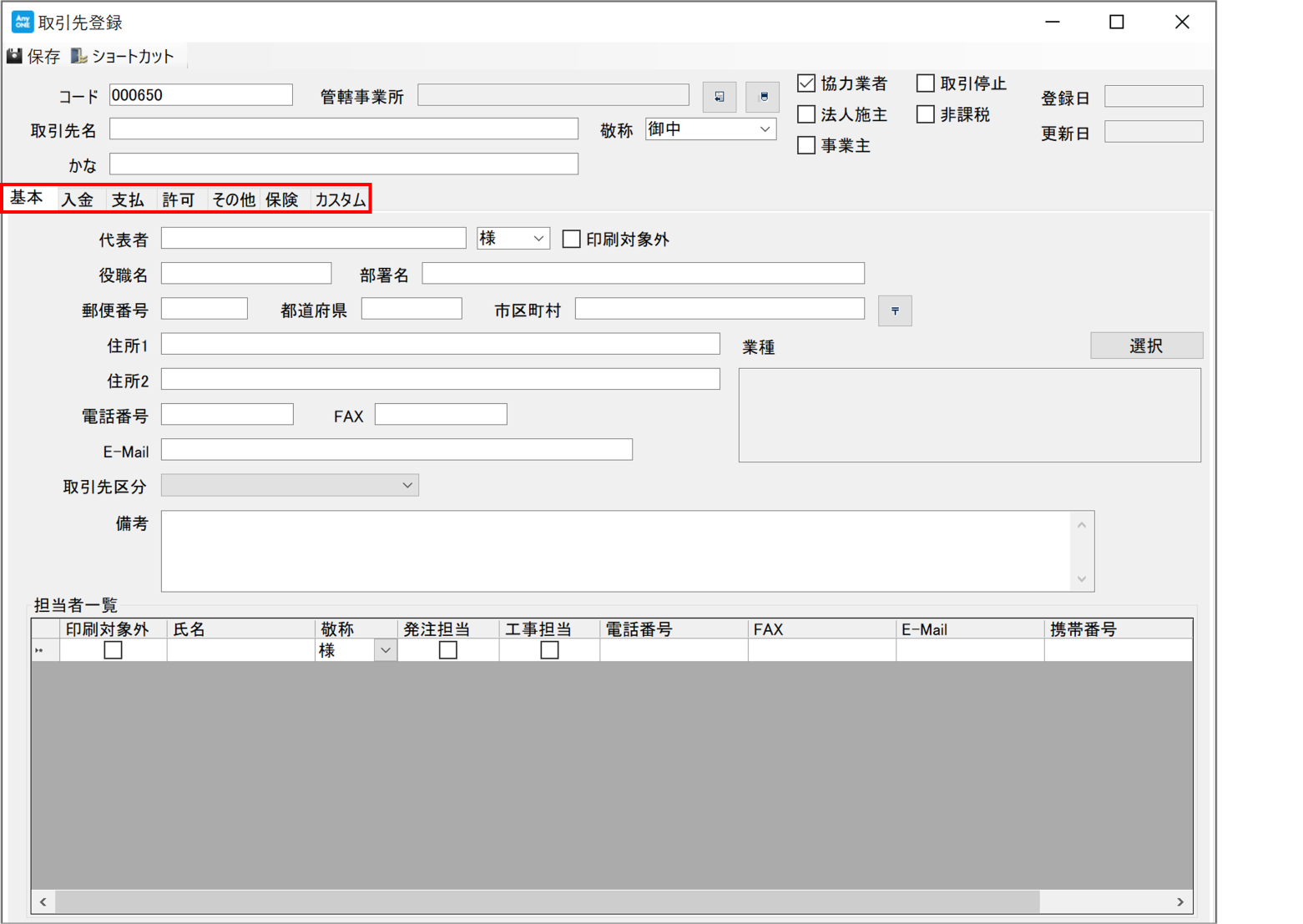Enable the 取引停止 checkbox
1303x924 pixels.
click(x=925, y=83)
